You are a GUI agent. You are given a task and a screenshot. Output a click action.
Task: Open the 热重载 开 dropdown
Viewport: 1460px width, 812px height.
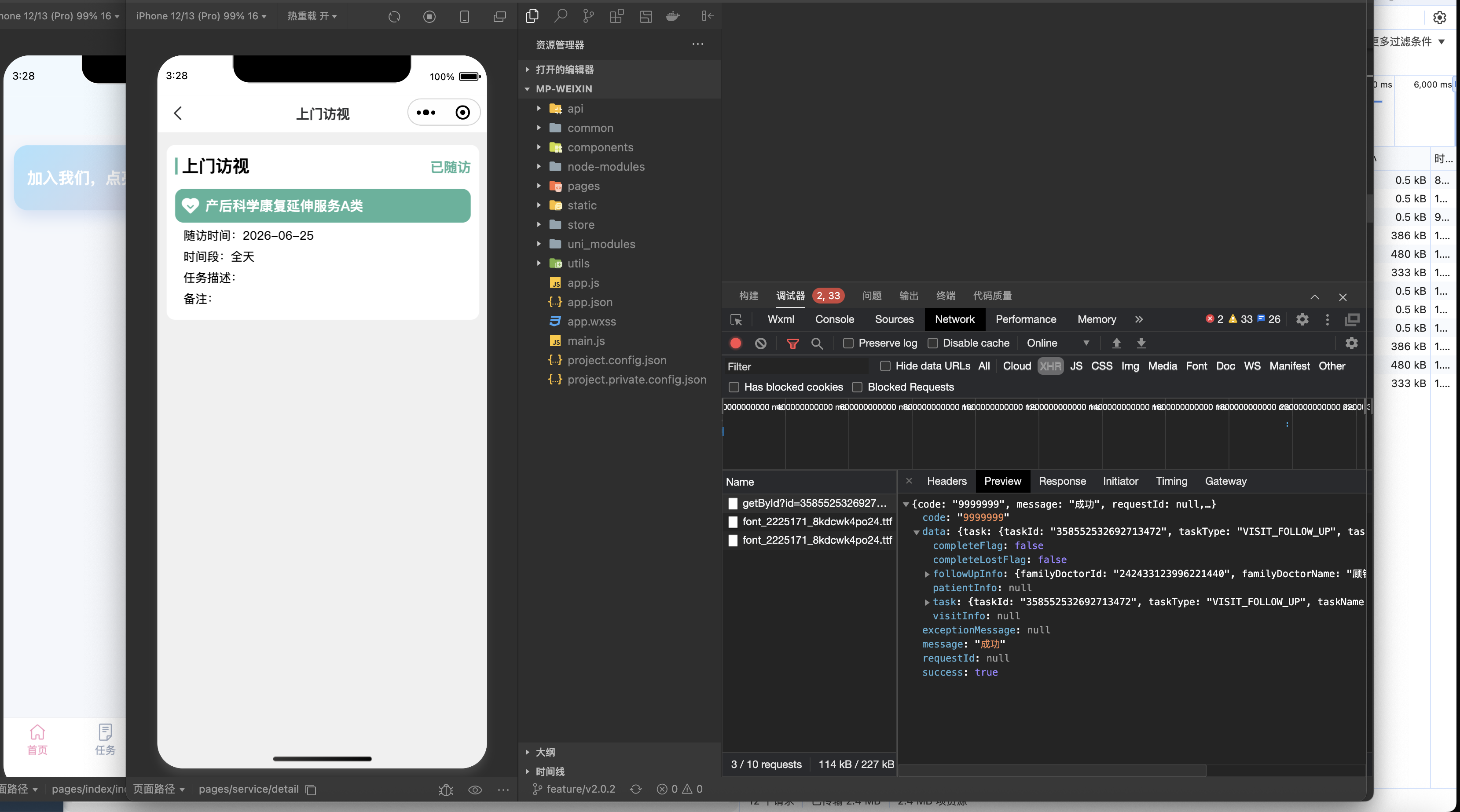tap(312, 16)
